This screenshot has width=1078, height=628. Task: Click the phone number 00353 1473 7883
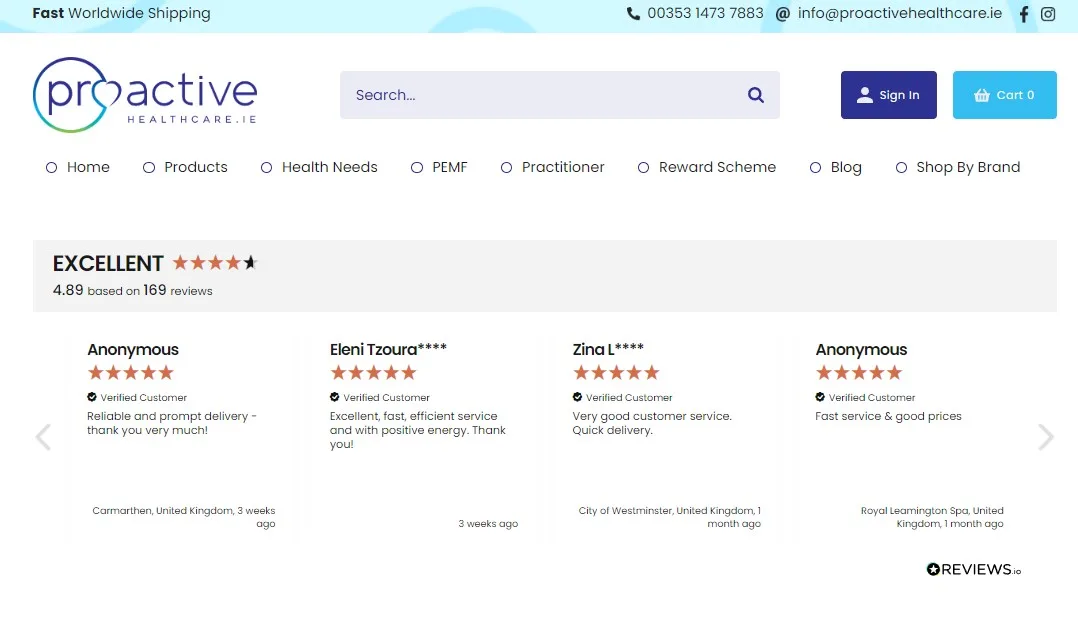pos(705,13)
